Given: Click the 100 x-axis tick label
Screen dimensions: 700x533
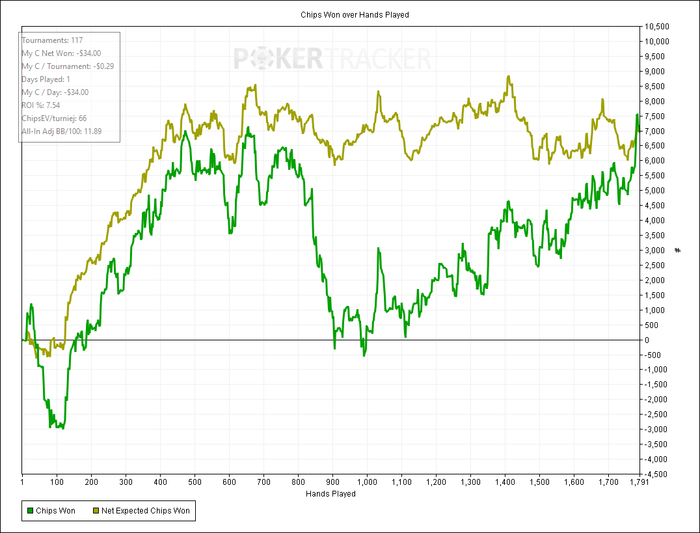Looking at the screenshot, I should click(57, 482).
